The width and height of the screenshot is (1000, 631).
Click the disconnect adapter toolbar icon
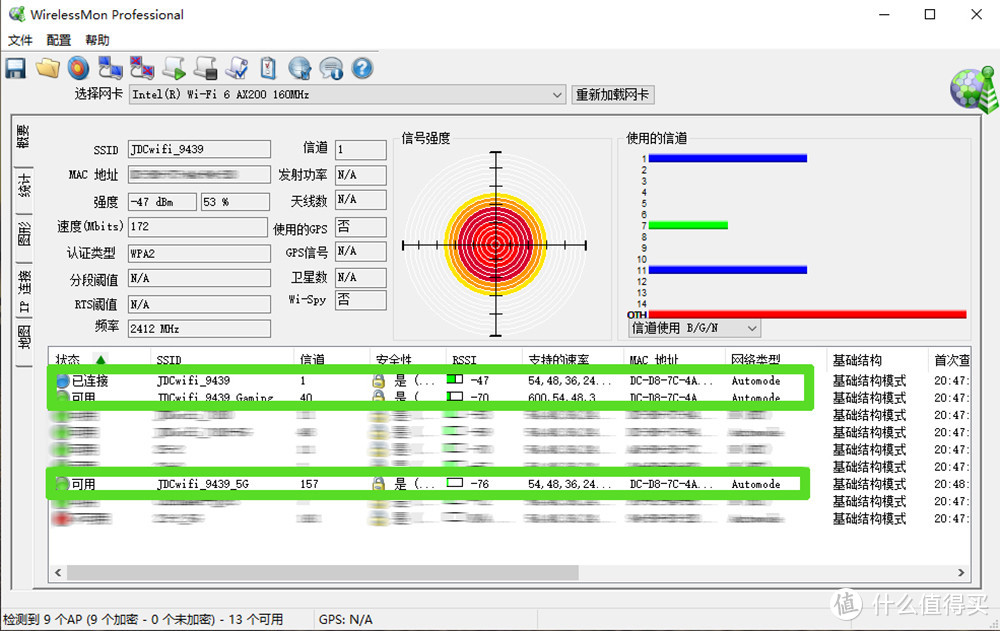[142, 67]
